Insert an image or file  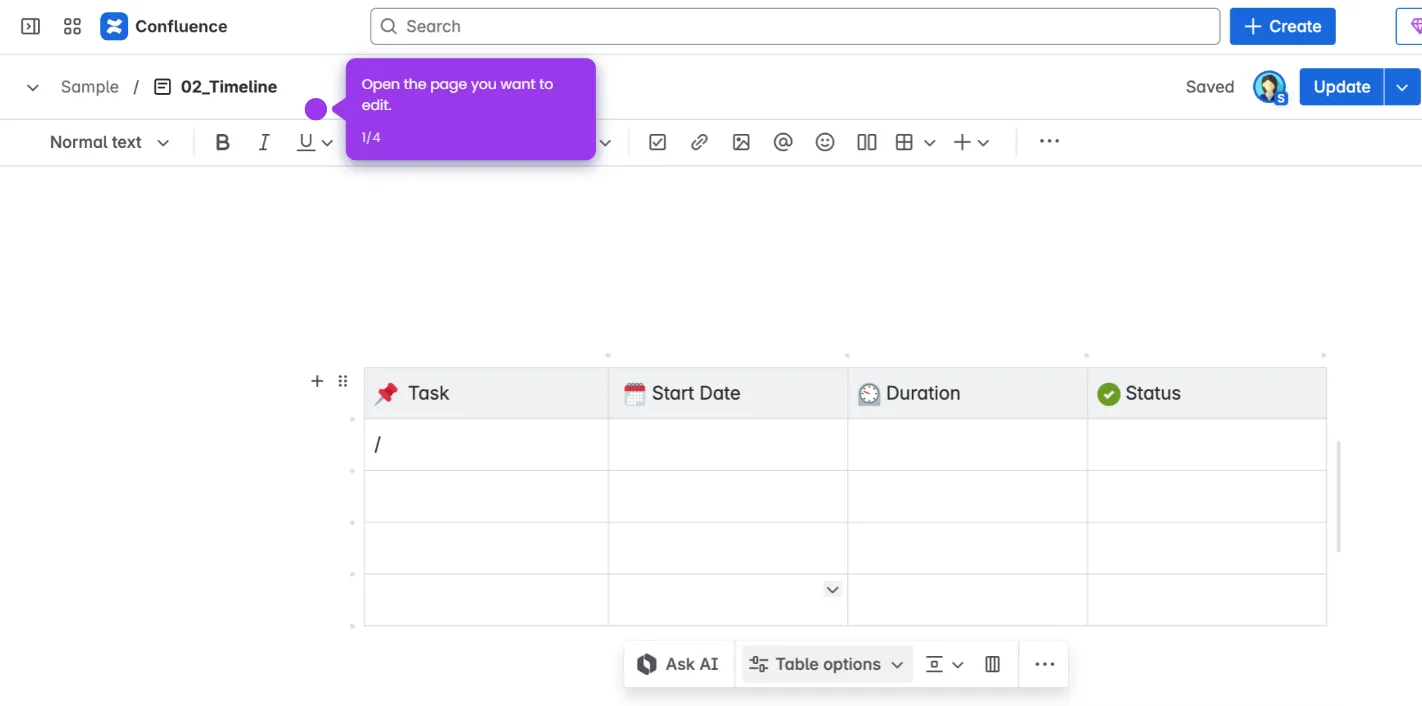[x=741, y=142]
